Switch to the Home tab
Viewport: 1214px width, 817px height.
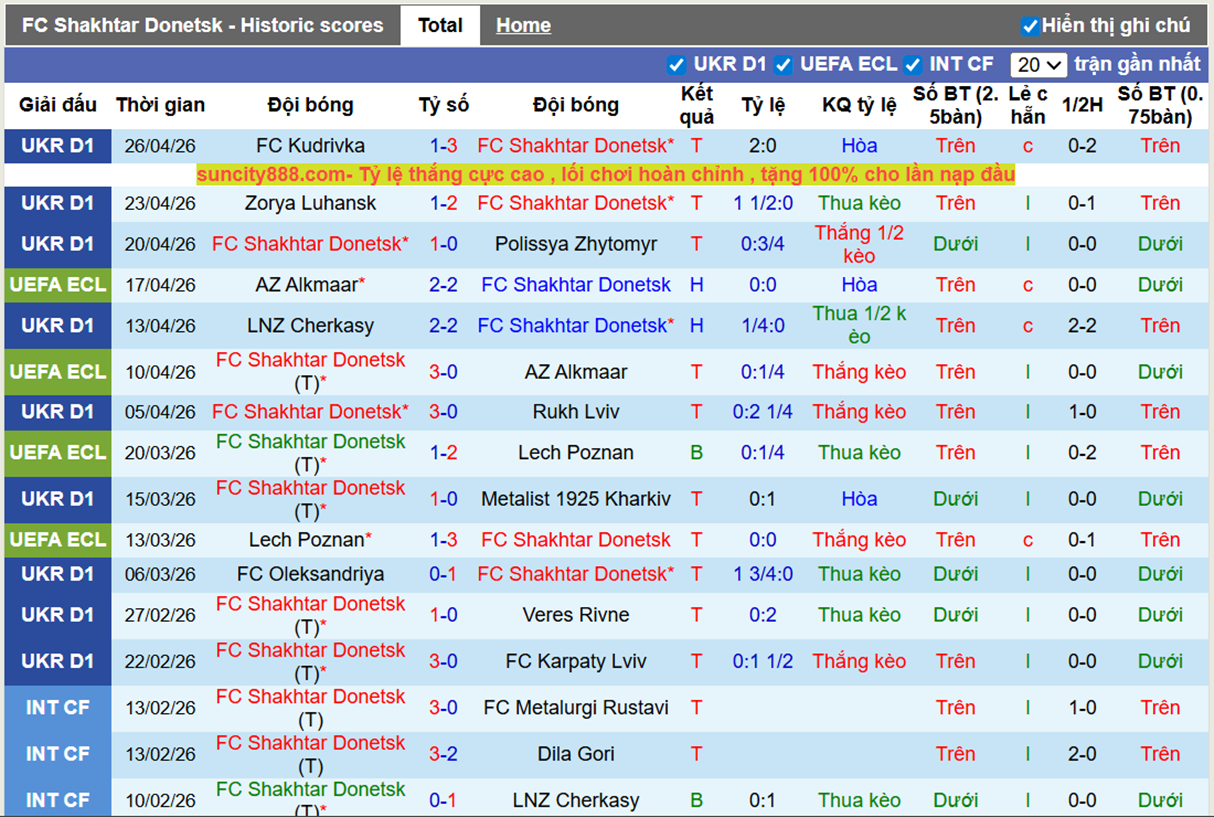(x=523, y=25)
